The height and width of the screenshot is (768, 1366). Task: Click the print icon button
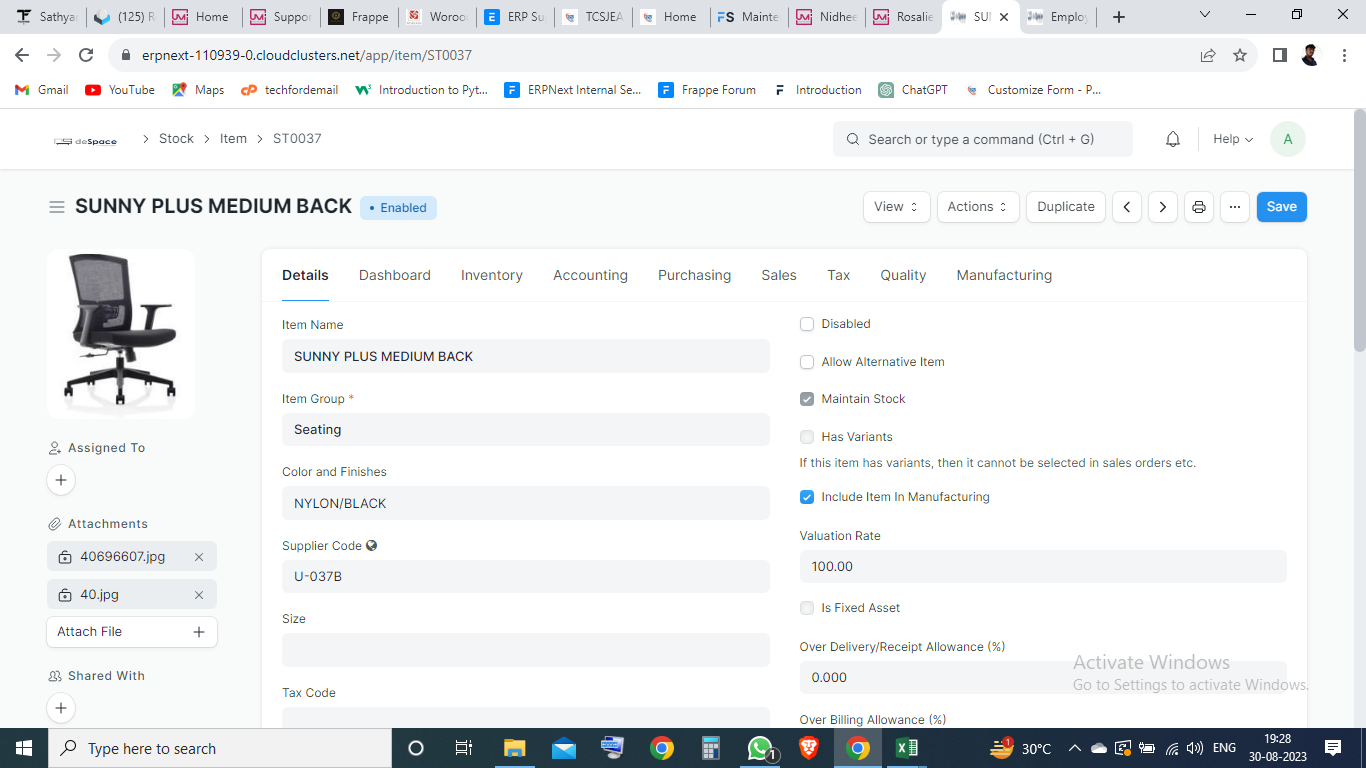pyautogui.click(x=1198, y=207)
